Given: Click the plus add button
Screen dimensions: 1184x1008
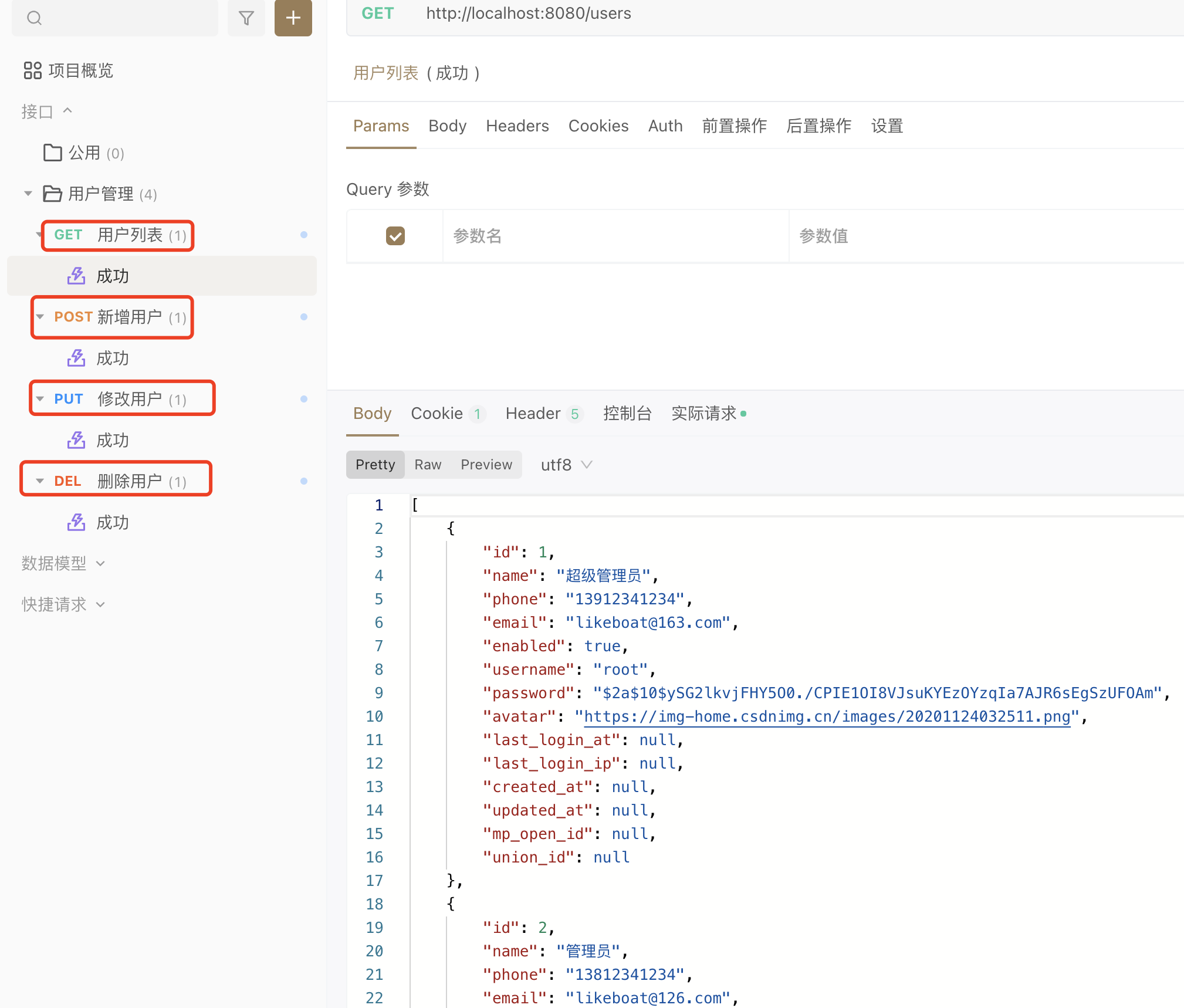Looking at the screenshot, I should pos(293,18).
